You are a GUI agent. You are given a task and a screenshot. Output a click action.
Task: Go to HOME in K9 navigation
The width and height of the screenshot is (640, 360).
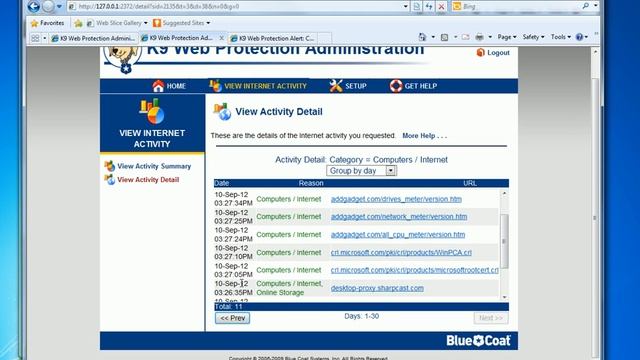coord(176,86)
